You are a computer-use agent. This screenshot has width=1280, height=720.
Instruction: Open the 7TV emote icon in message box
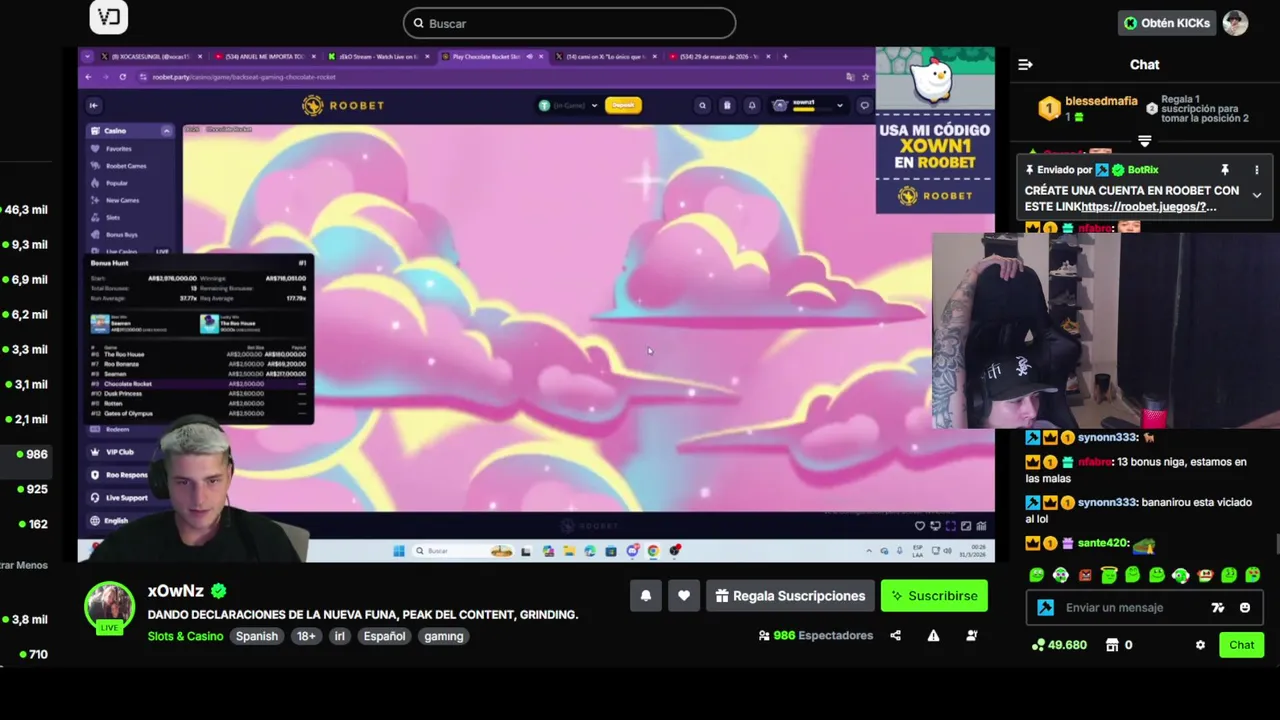click(x=1218, y=607)
